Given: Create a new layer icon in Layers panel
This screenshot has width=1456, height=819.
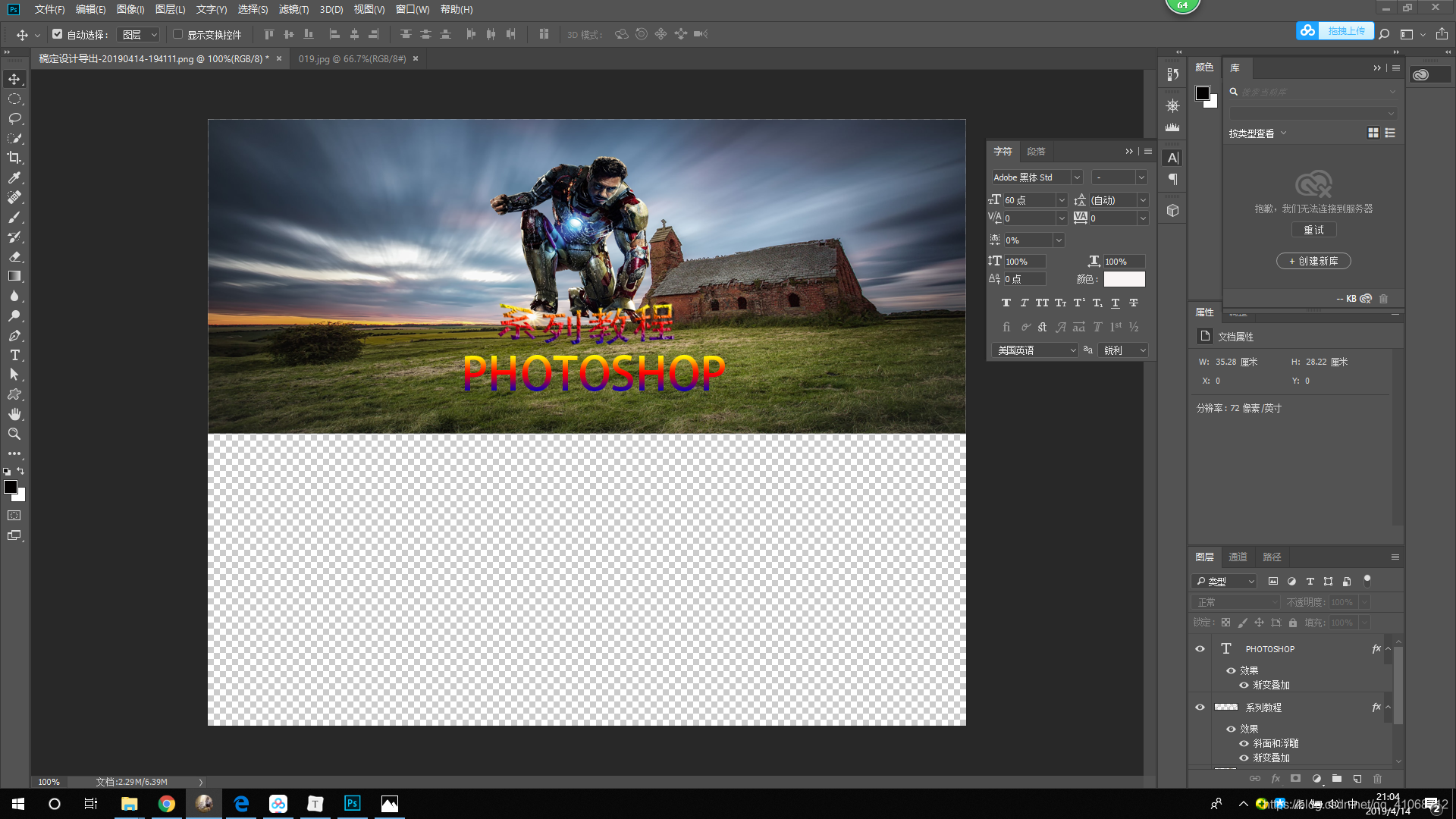Looking at the screenshot, I should [x=1357, y=779].
